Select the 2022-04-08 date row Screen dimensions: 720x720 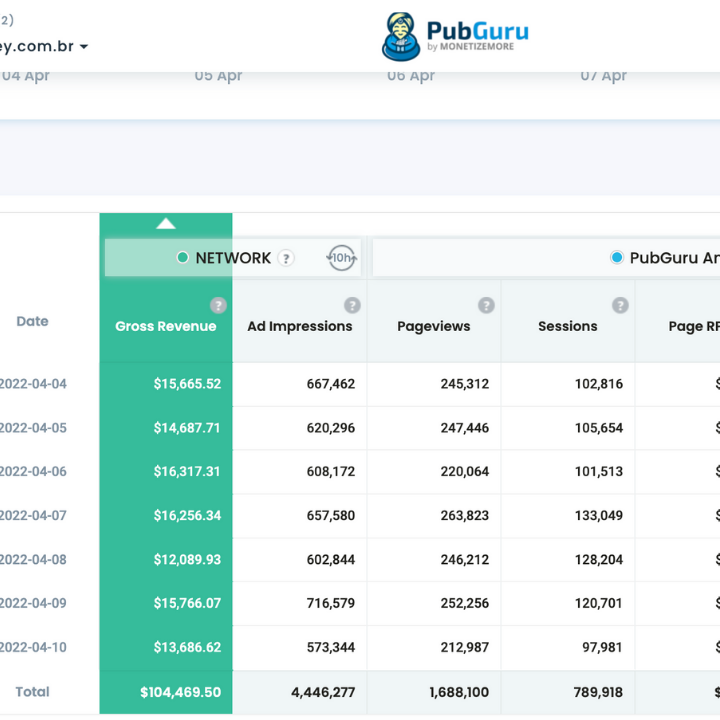[x=33, y=560]
